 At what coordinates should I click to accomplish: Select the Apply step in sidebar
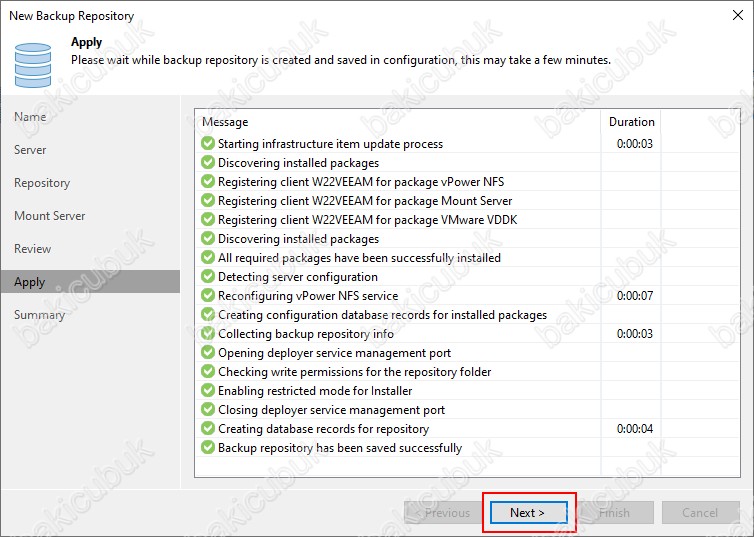90,282
